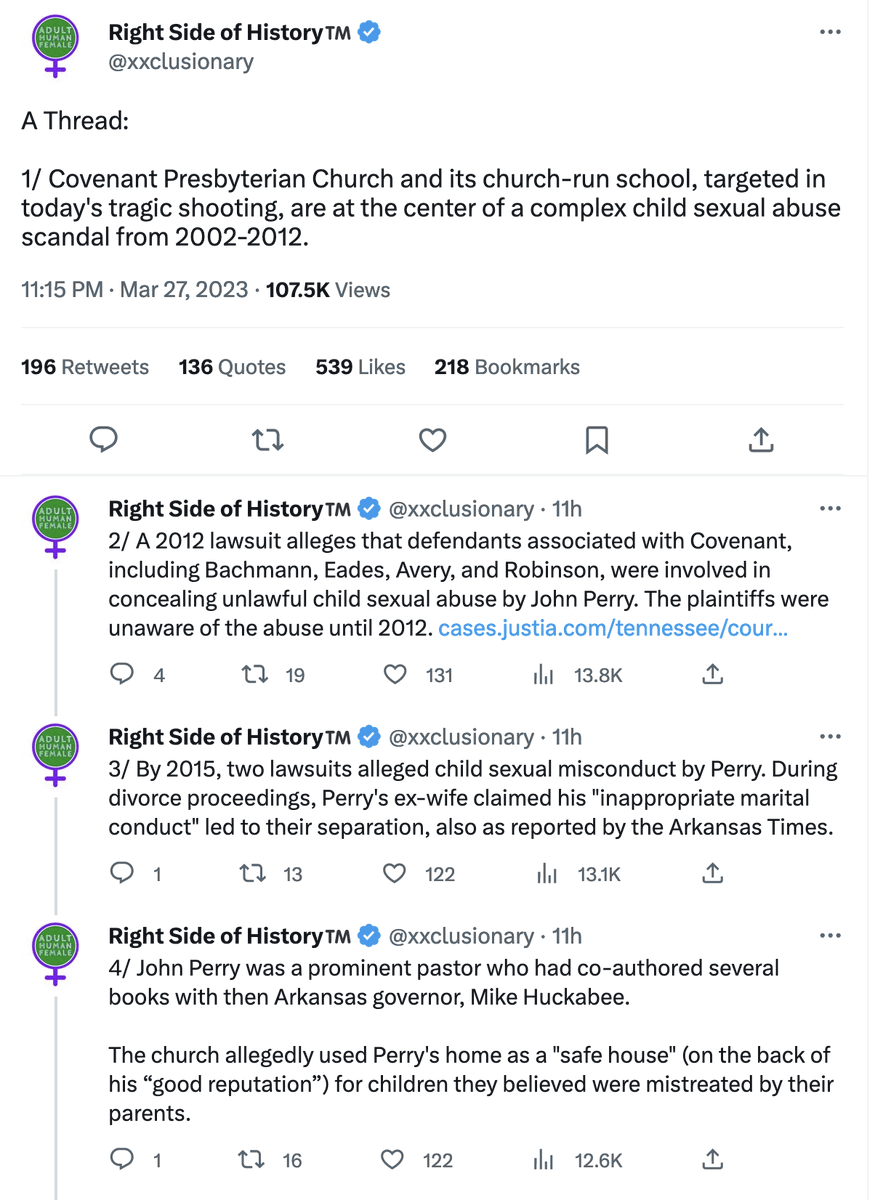View analytics for tweet 2/ with 13.8K views
This screenshot has height=1200, width=875.
pos(546,675)
